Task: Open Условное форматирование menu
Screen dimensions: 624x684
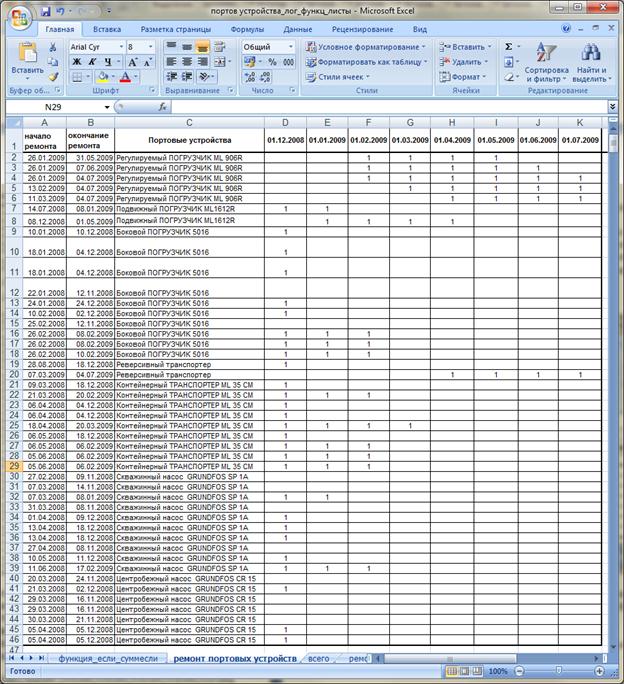Action: pyautogui.click(x=366, y=47)
